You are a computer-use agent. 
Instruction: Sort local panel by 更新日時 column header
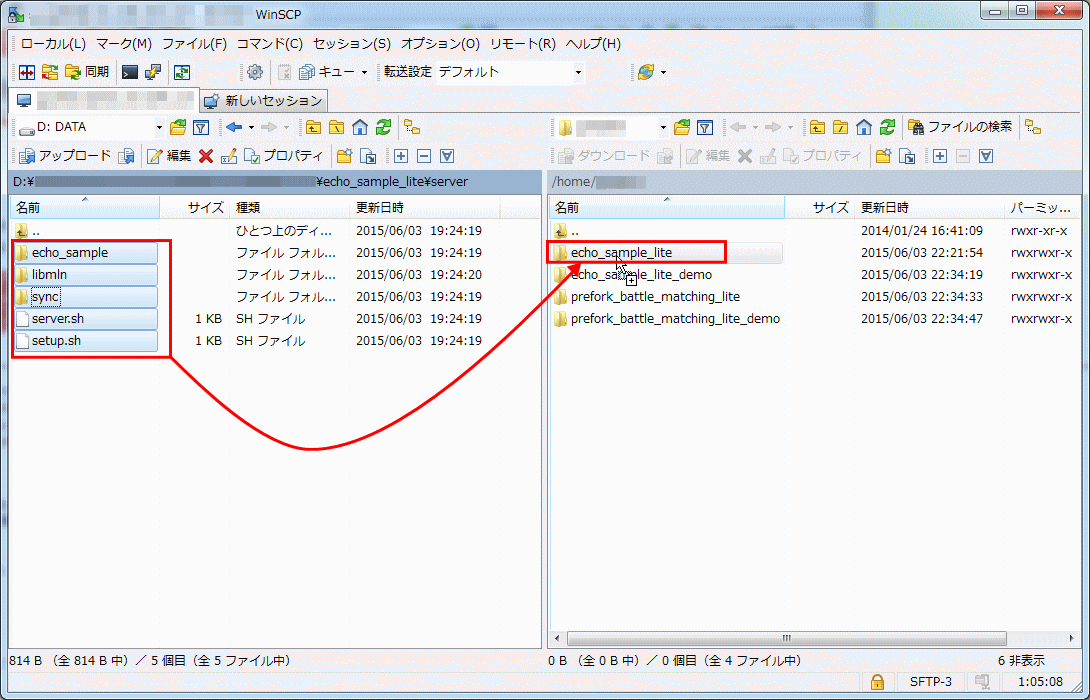[x=423, y=207]
